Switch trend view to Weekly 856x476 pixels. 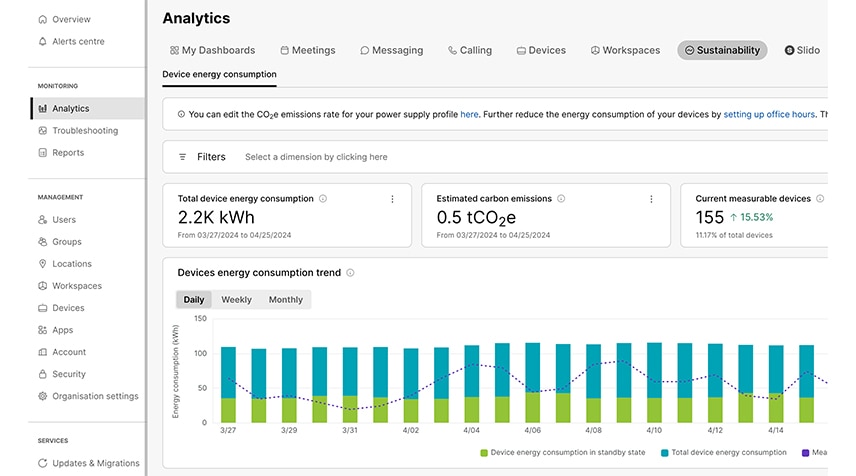click(236, 300)
